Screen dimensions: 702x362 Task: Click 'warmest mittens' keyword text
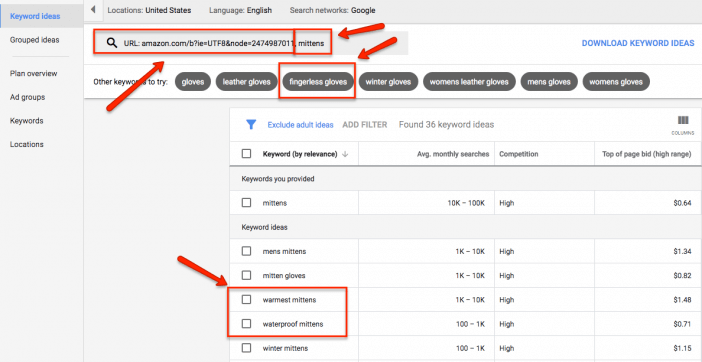(289, 300)
